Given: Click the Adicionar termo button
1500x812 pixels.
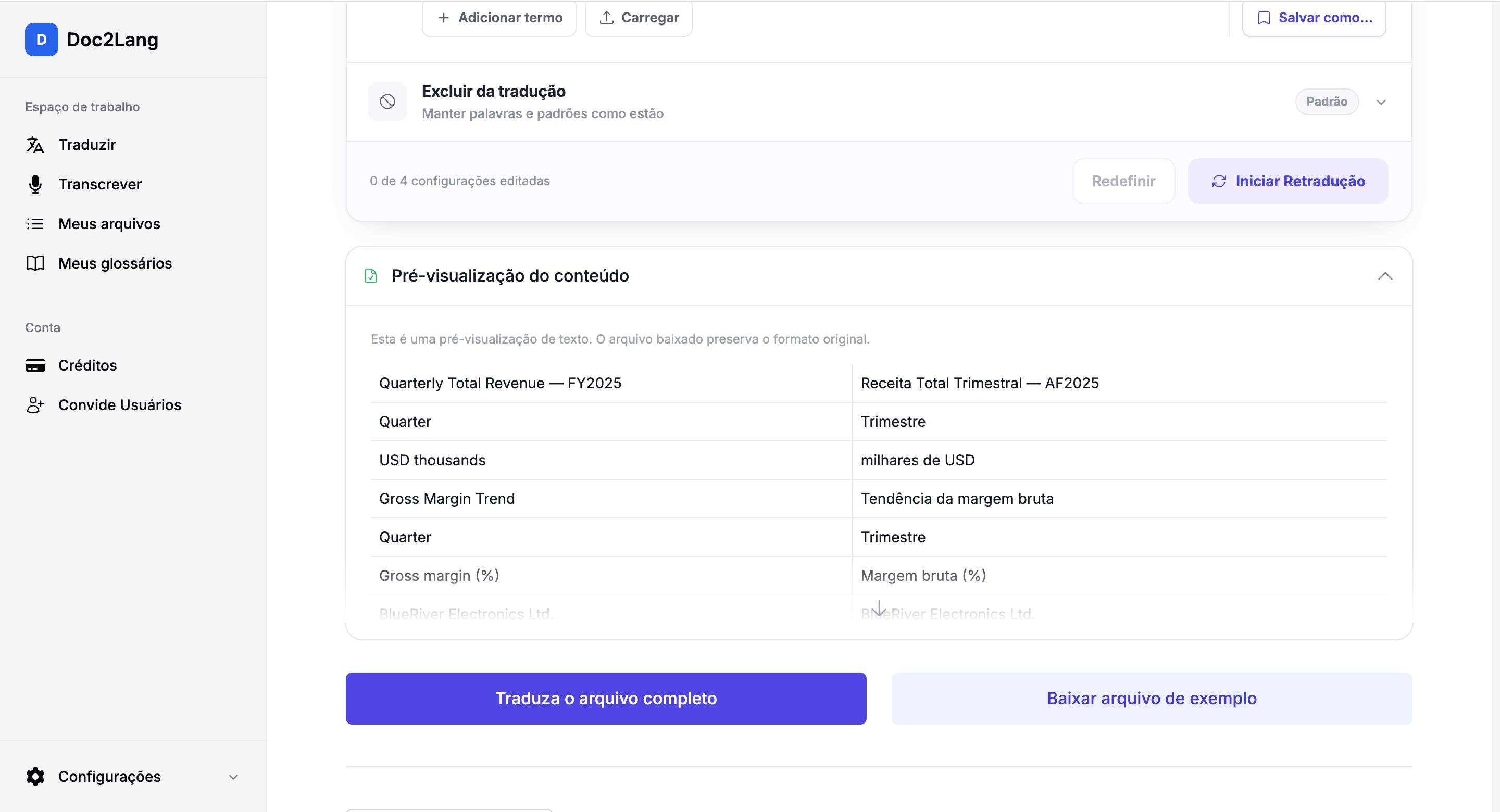Looking at the screenshot, I should (499, 18).
